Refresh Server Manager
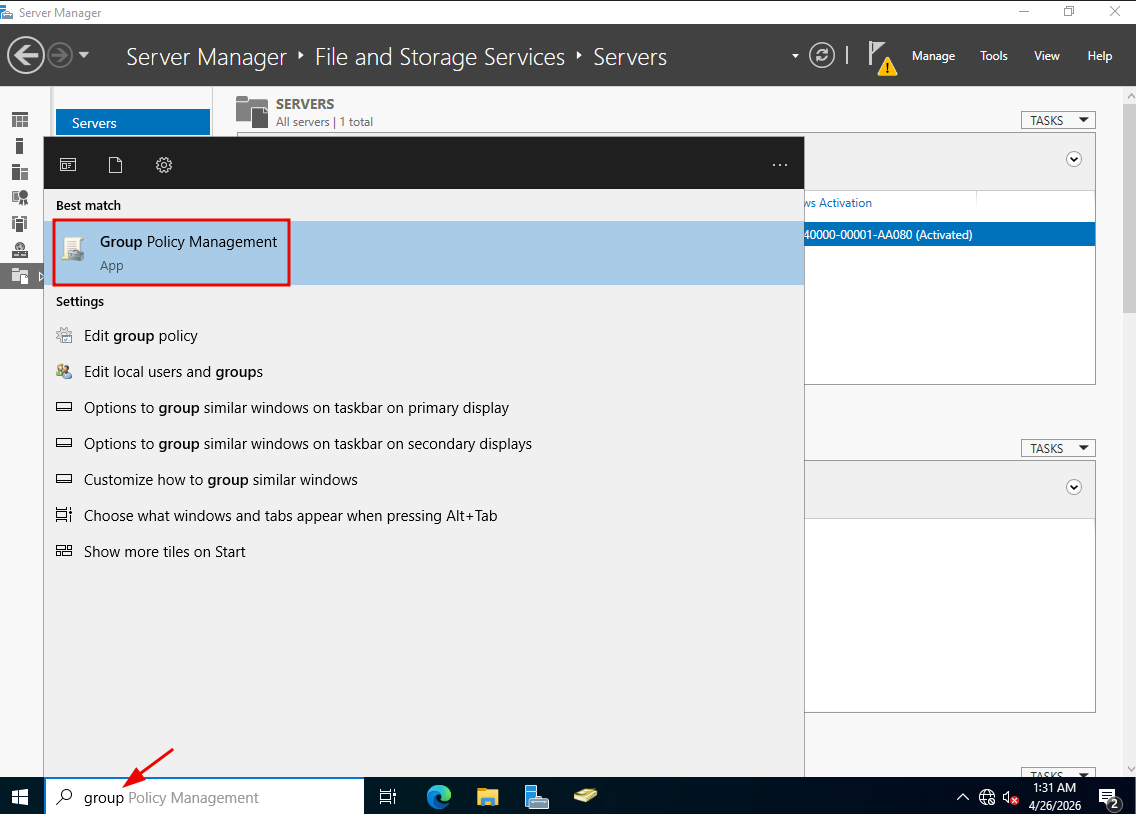The height and width of the screenshot is (814, 1136). coord(822,55)
